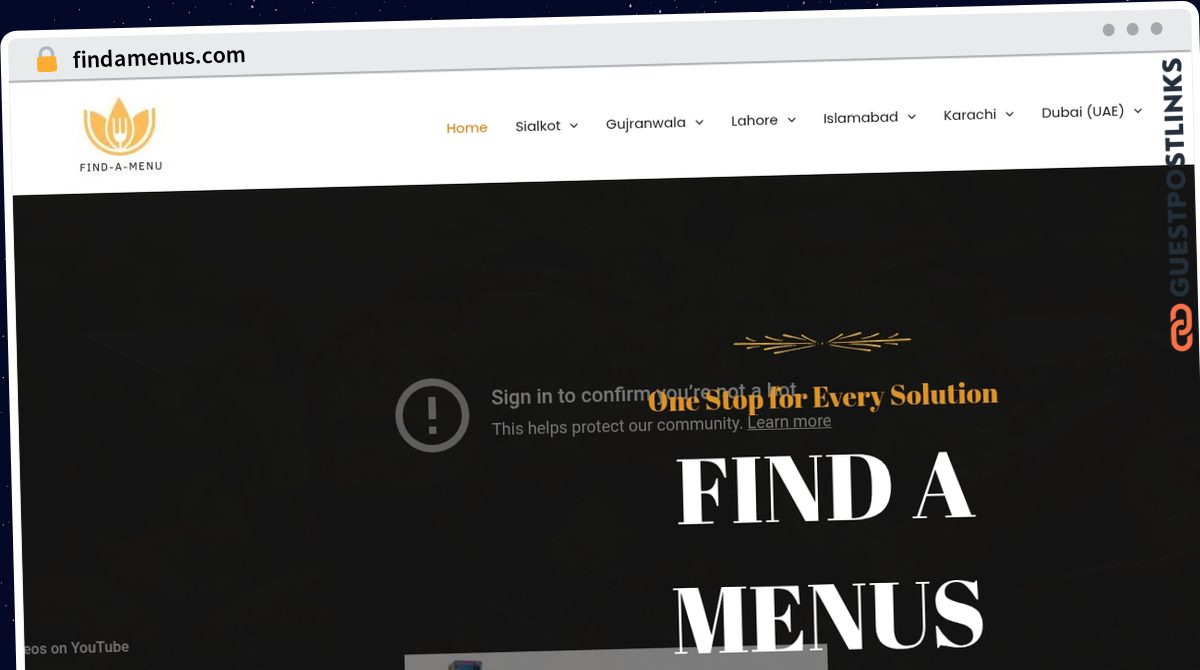Click the Find-A-Menu lotus logo

point(120,135)
